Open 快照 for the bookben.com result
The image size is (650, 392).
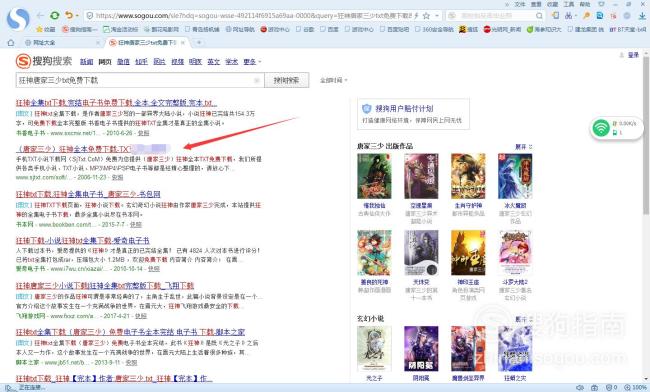[136, 225]
